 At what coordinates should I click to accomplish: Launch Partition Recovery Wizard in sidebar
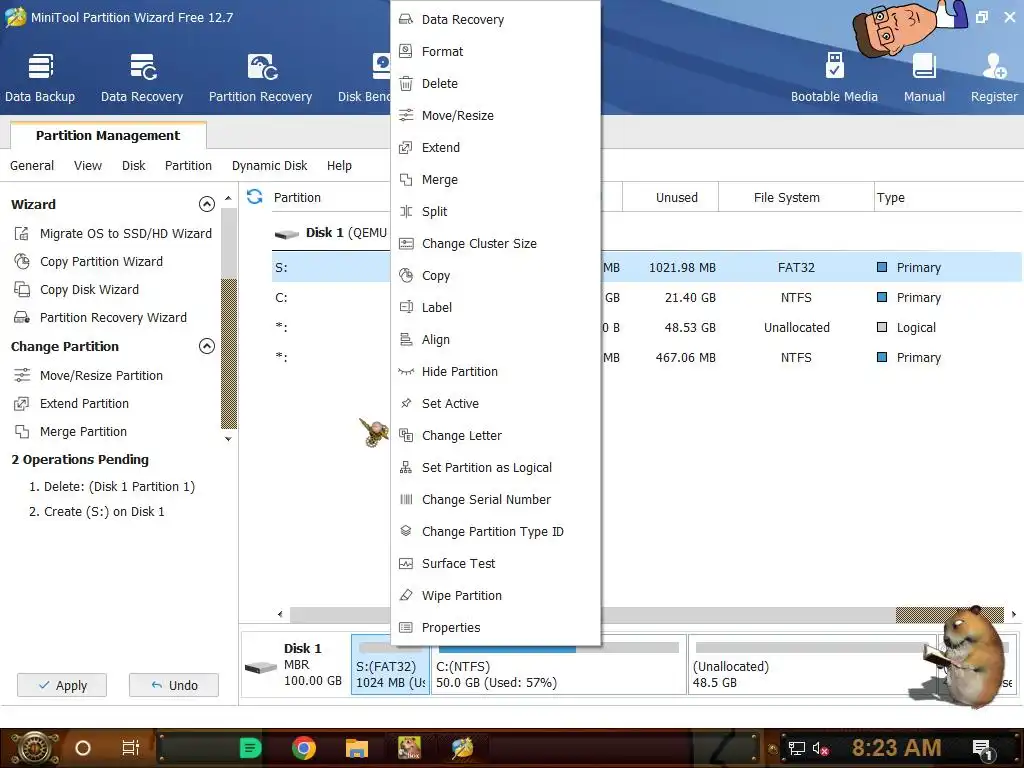tap(101, 317)
